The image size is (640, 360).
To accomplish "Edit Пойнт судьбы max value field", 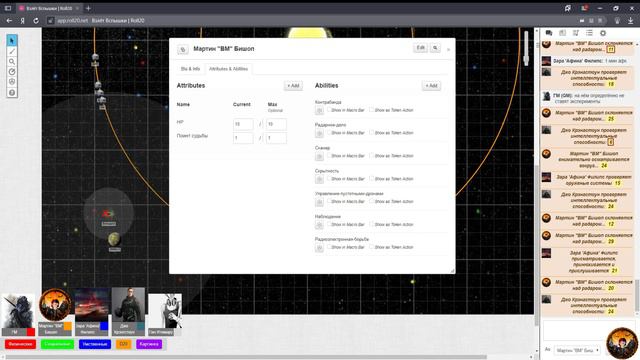I will pyautogui.click(x=276, y=138).
